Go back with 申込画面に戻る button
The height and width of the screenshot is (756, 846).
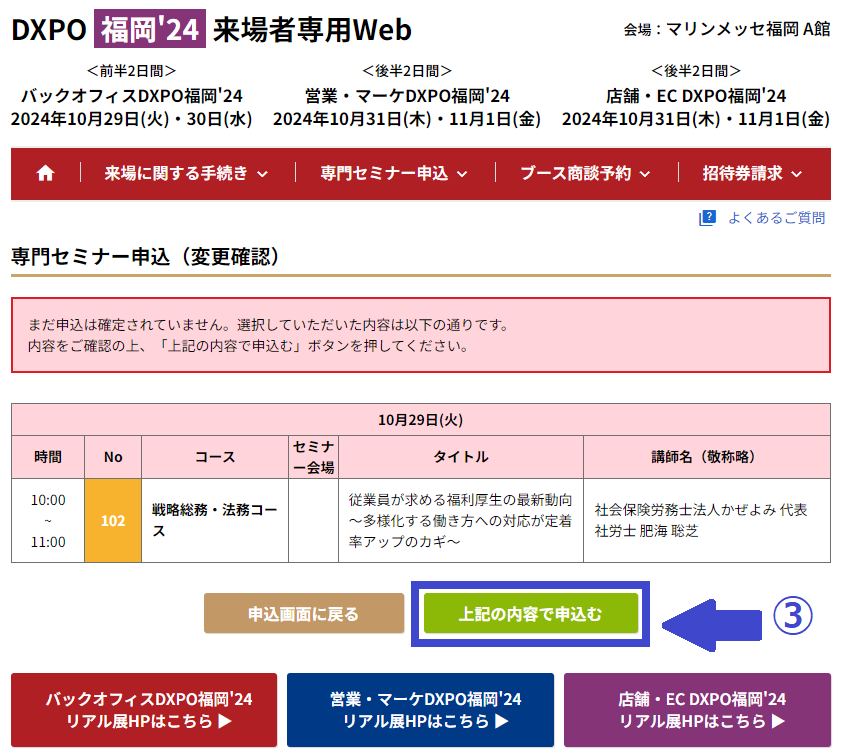coord(304,614)
